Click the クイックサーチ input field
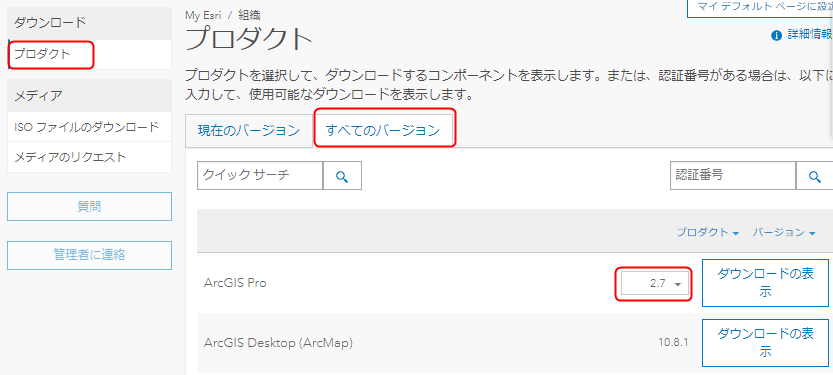The image size is (833, 375). pyautogui.click(x=260, y=176)
